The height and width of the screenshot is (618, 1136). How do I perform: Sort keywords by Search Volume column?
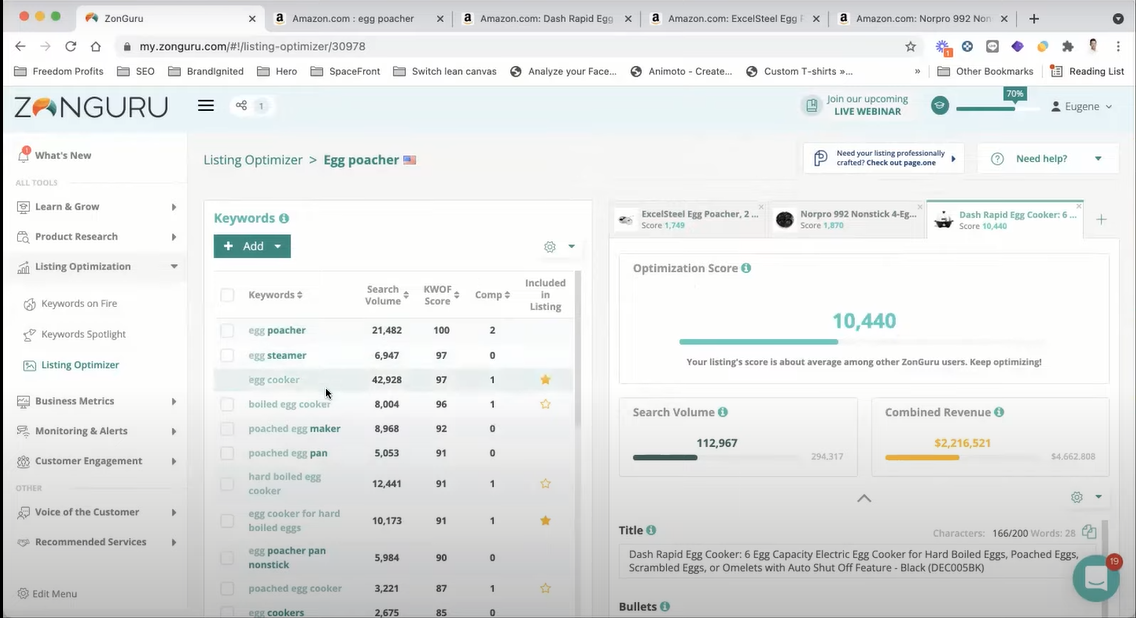386,295
